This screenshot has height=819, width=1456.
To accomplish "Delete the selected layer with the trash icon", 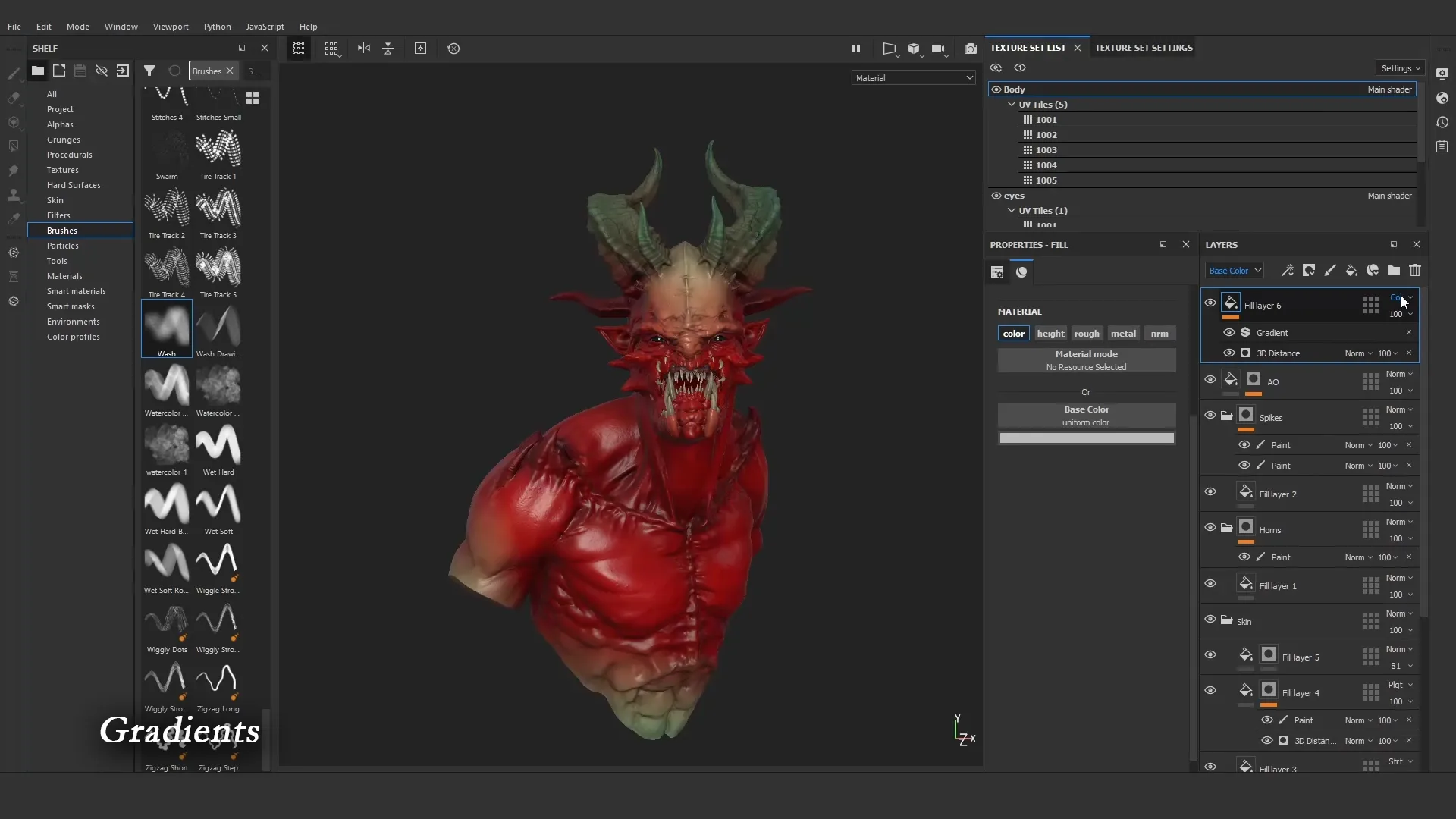I will (x=1416, y=271).
